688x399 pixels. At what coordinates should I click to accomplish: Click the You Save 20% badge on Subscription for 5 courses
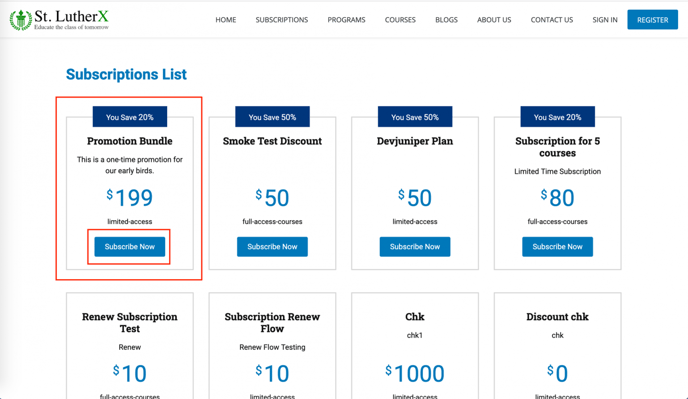pyautogui.click(x=558, y=117)
